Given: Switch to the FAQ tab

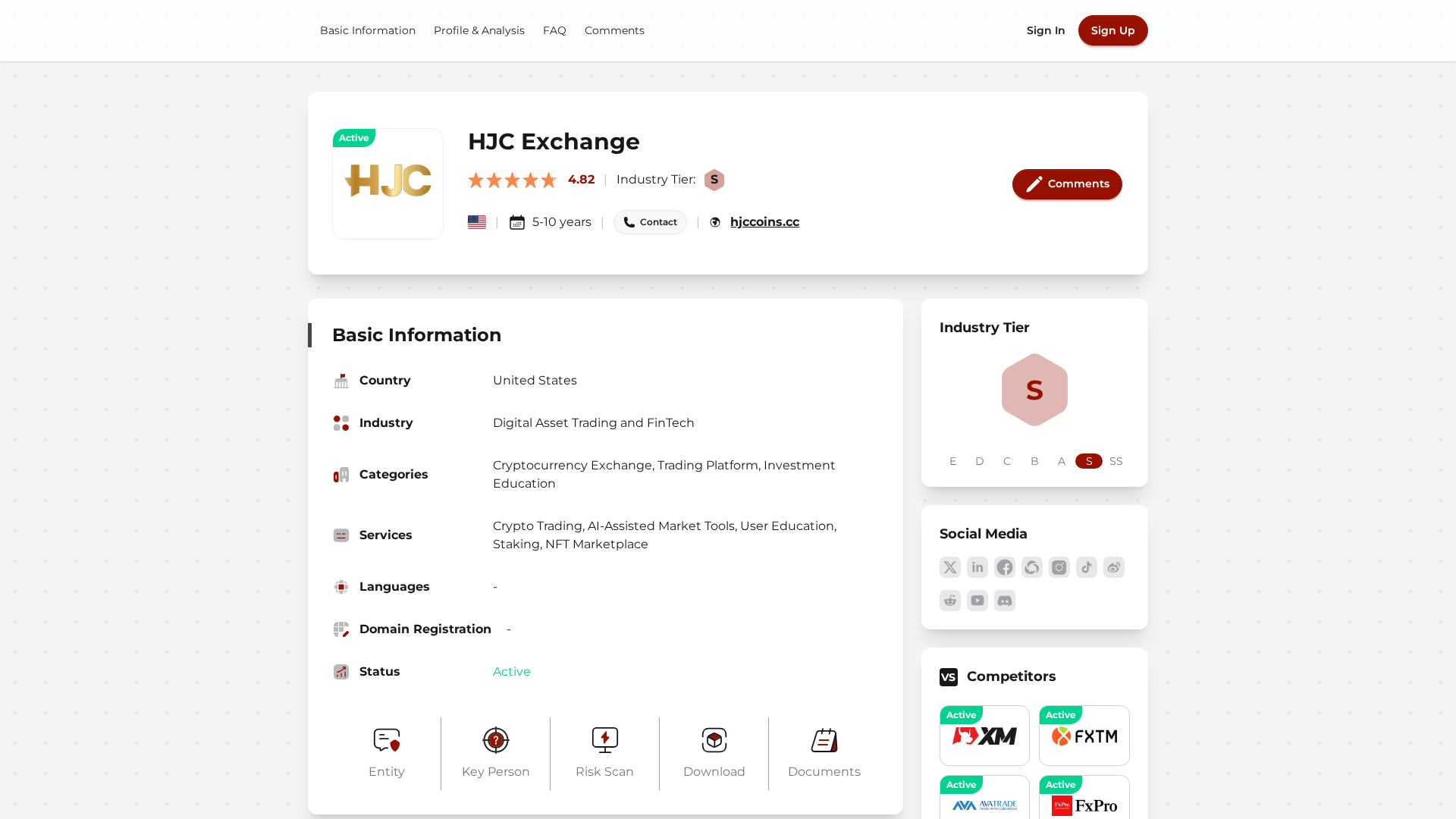Looking at the screenshot, I should [554, 30].
